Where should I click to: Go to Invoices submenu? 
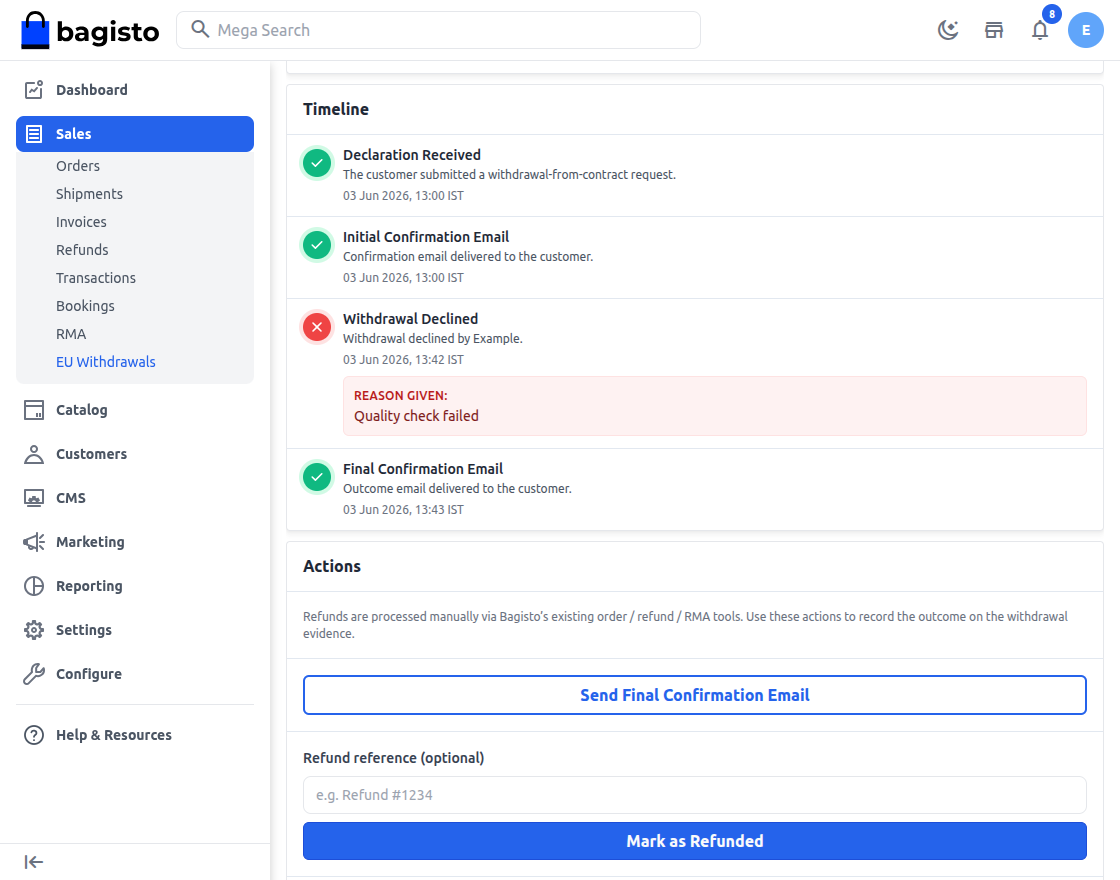(81, 221)
